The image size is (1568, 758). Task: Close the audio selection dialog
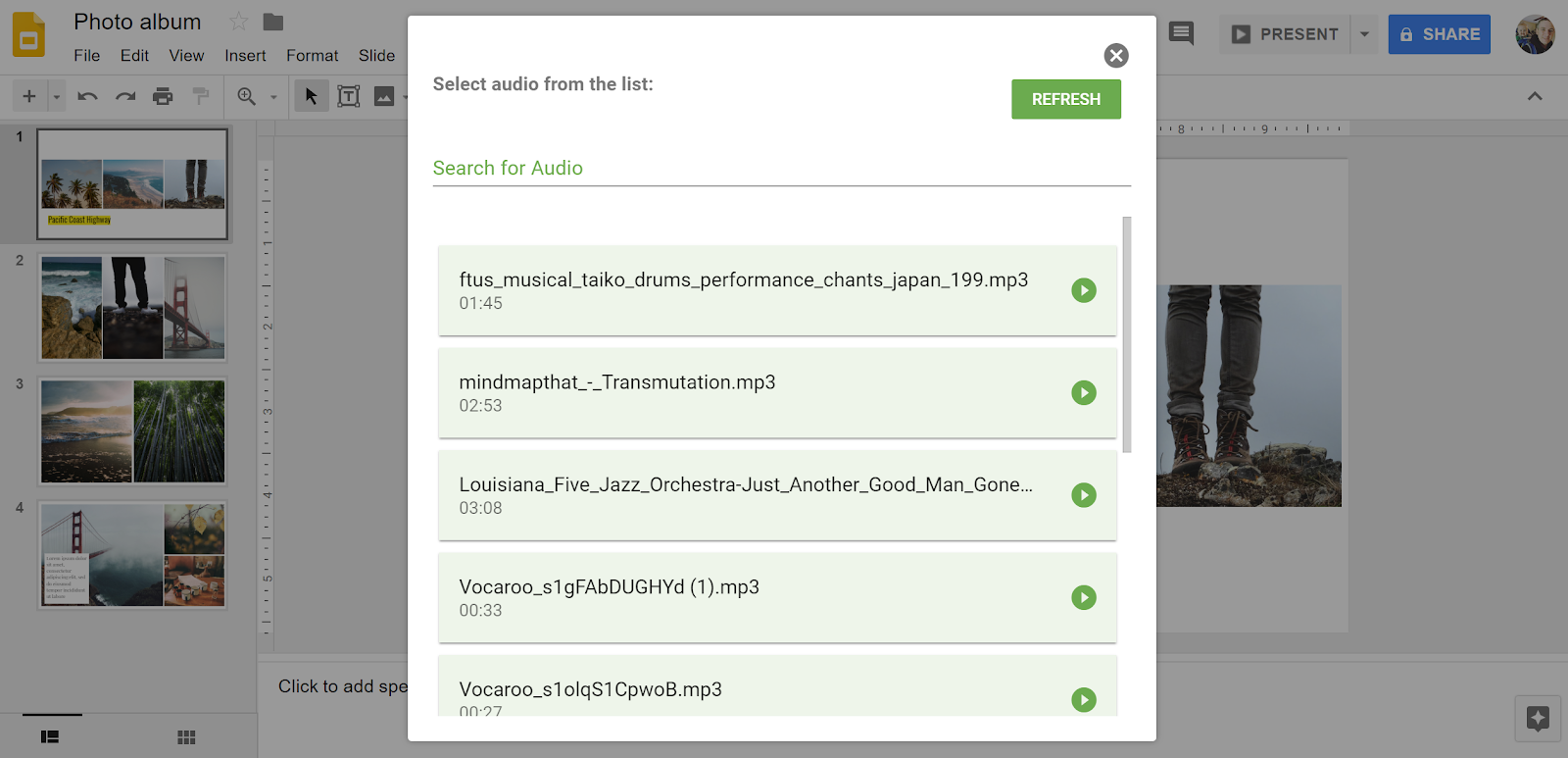(x=1115, y=56)
